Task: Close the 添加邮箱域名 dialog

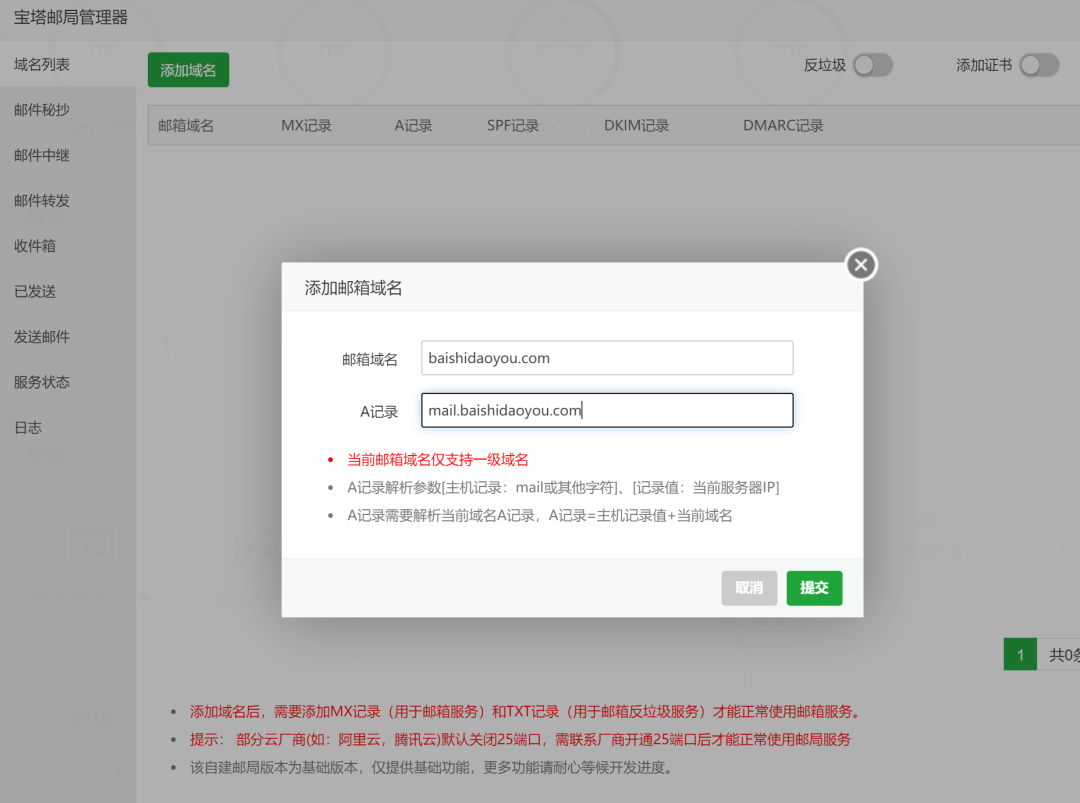Action: pos(860,264)
